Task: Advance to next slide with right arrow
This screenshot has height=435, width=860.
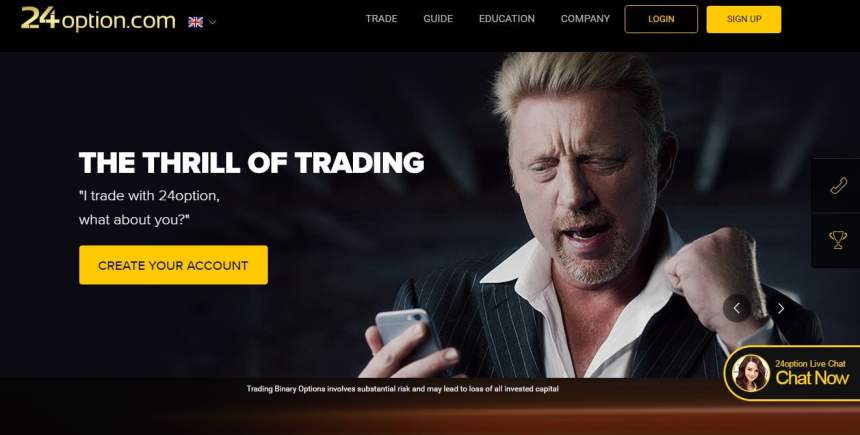Action: pos(780,308)
